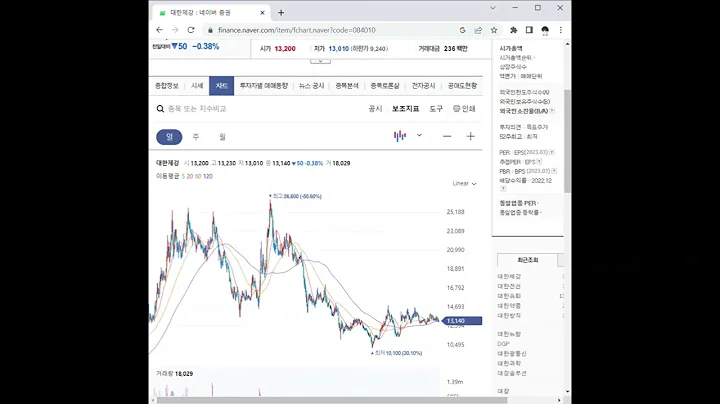Reload the Naver finance page

tap(191, 30)
